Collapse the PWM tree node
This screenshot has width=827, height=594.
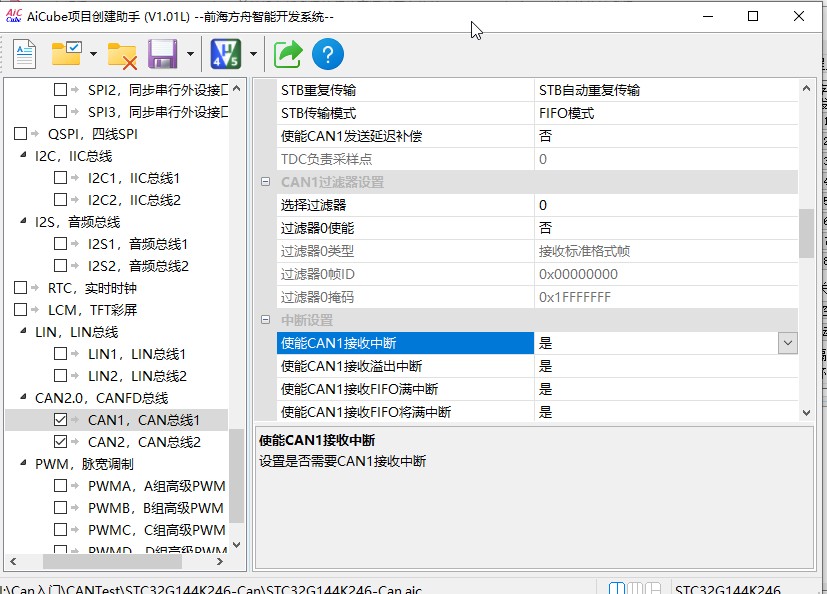(x=23, y=463)
